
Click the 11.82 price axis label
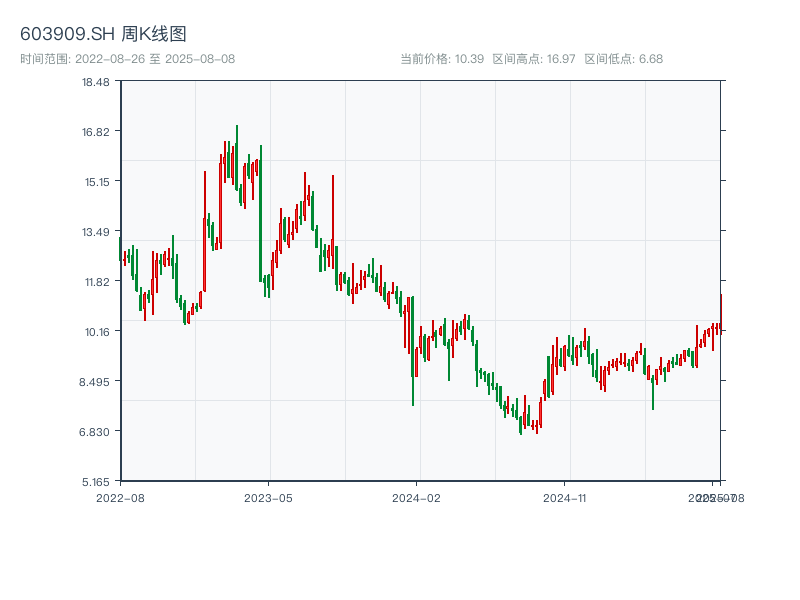click(x=96, y=281)
